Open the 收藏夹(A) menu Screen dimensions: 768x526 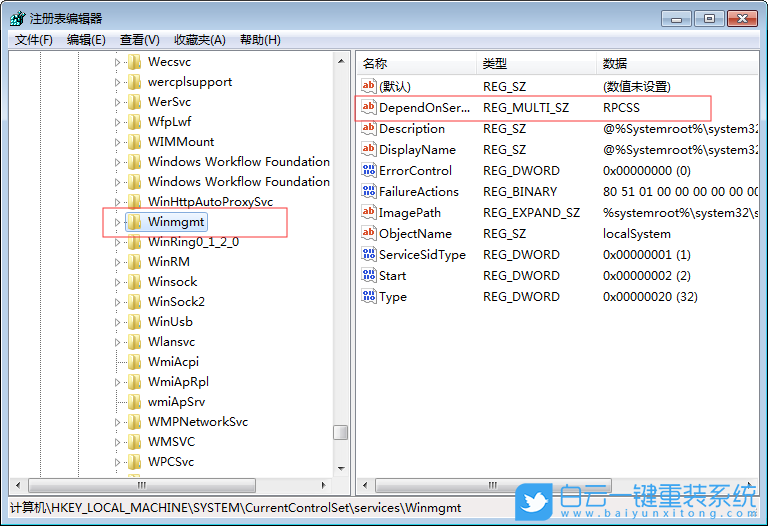[200, 40]
